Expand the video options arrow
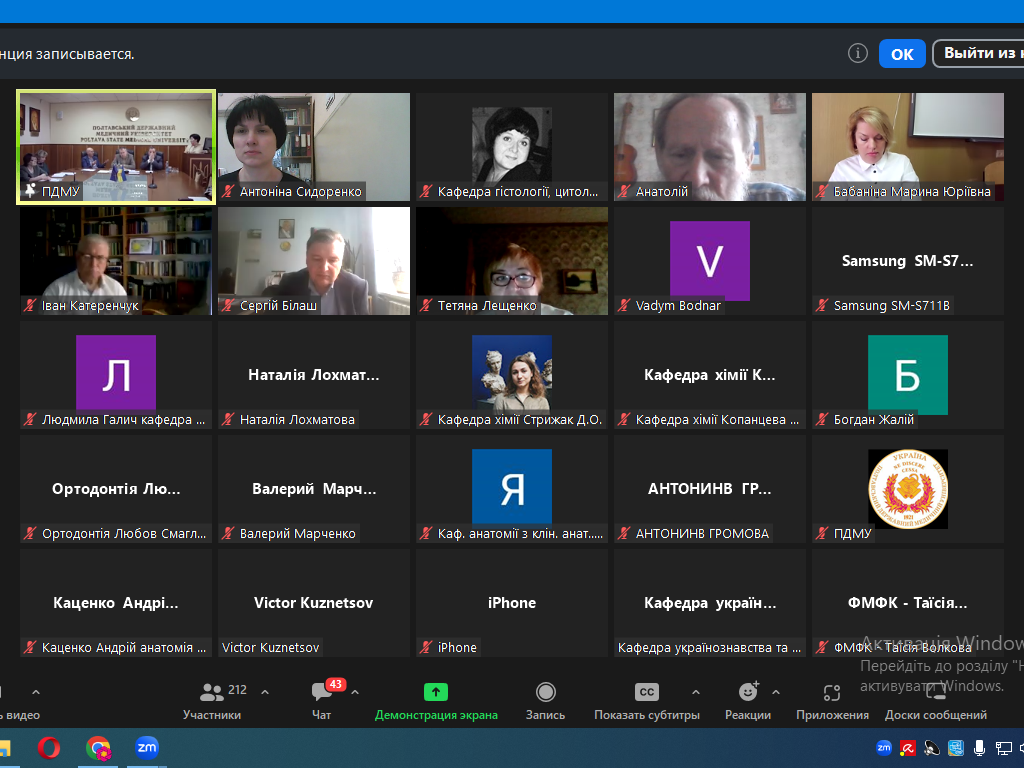 [36, 692]
